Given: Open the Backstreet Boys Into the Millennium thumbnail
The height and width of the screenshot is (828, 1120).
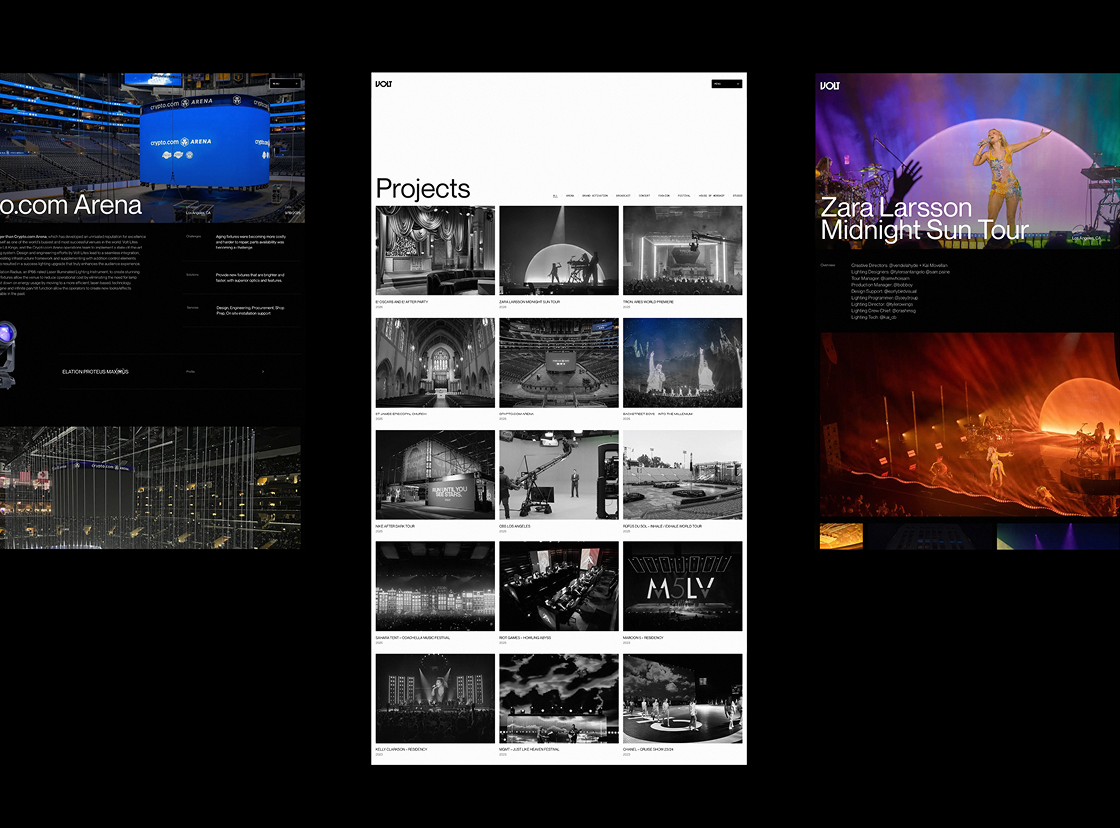Looking at the screenshot, I should (x=682, y=363).
